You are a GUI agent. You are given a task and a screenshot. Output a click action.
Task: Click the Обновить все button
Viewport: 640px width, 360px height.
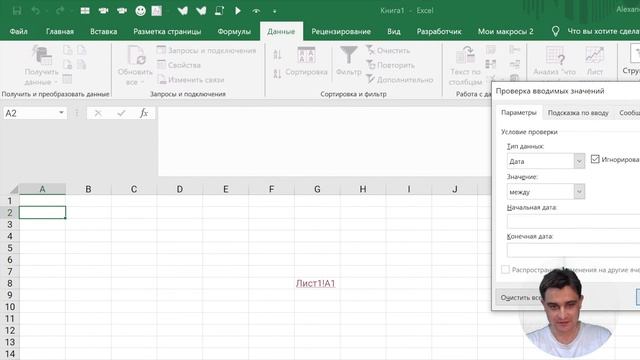pos(135,65)
